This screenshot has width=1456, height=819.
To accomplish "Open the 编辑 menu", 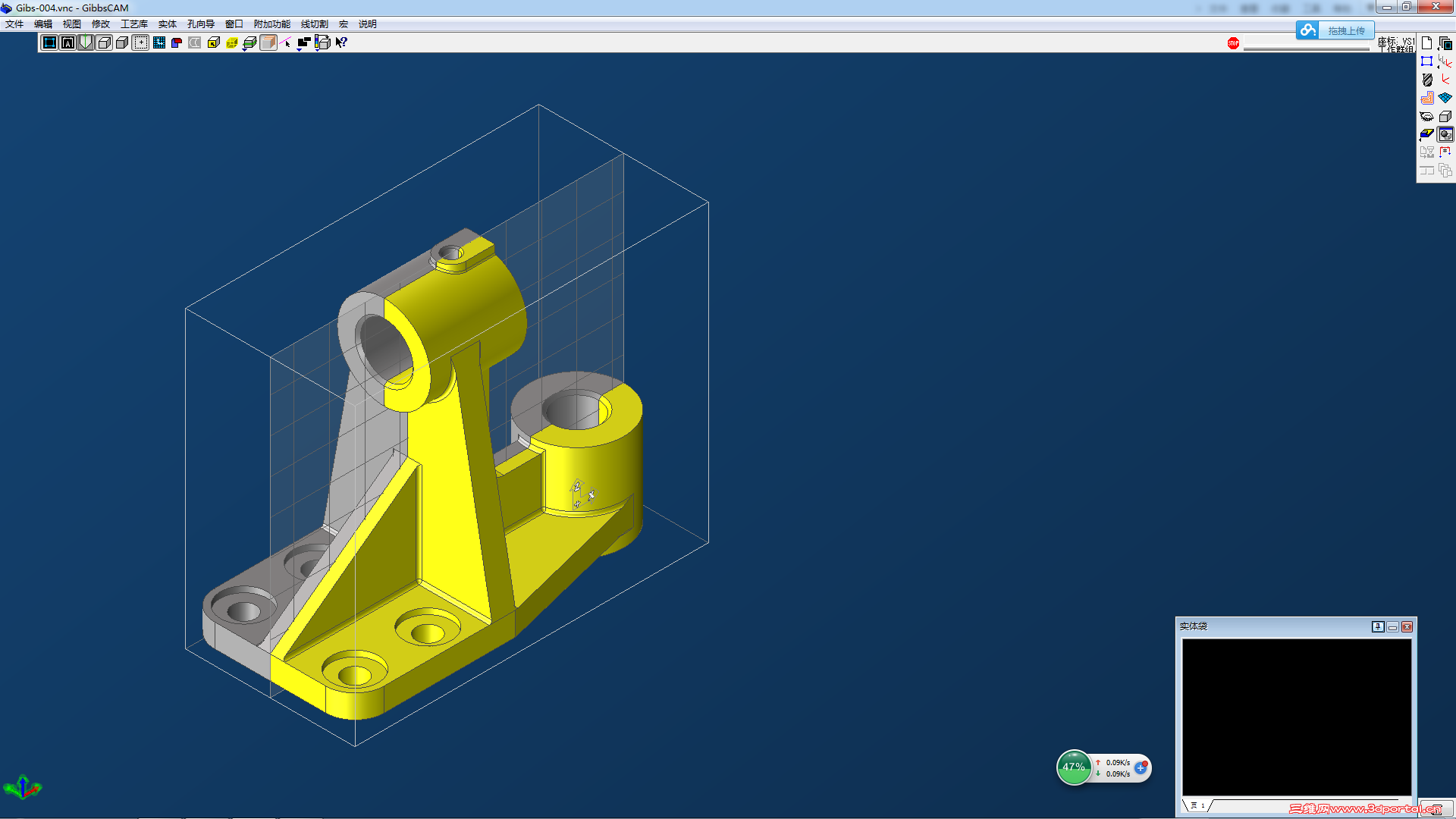I will 43,24.
